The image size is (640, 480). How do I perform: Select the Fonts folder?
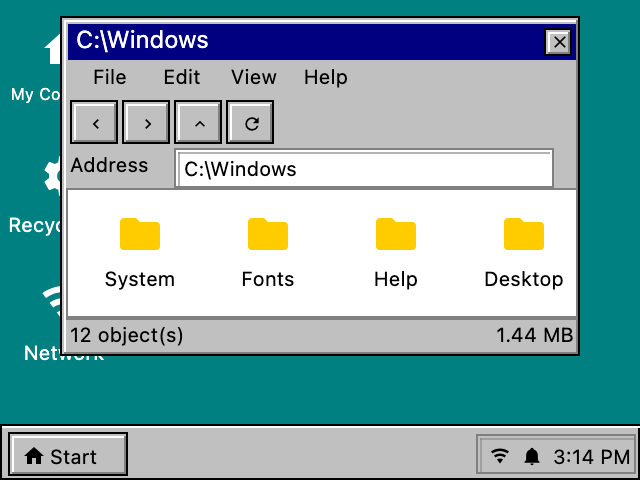(268, 253)
